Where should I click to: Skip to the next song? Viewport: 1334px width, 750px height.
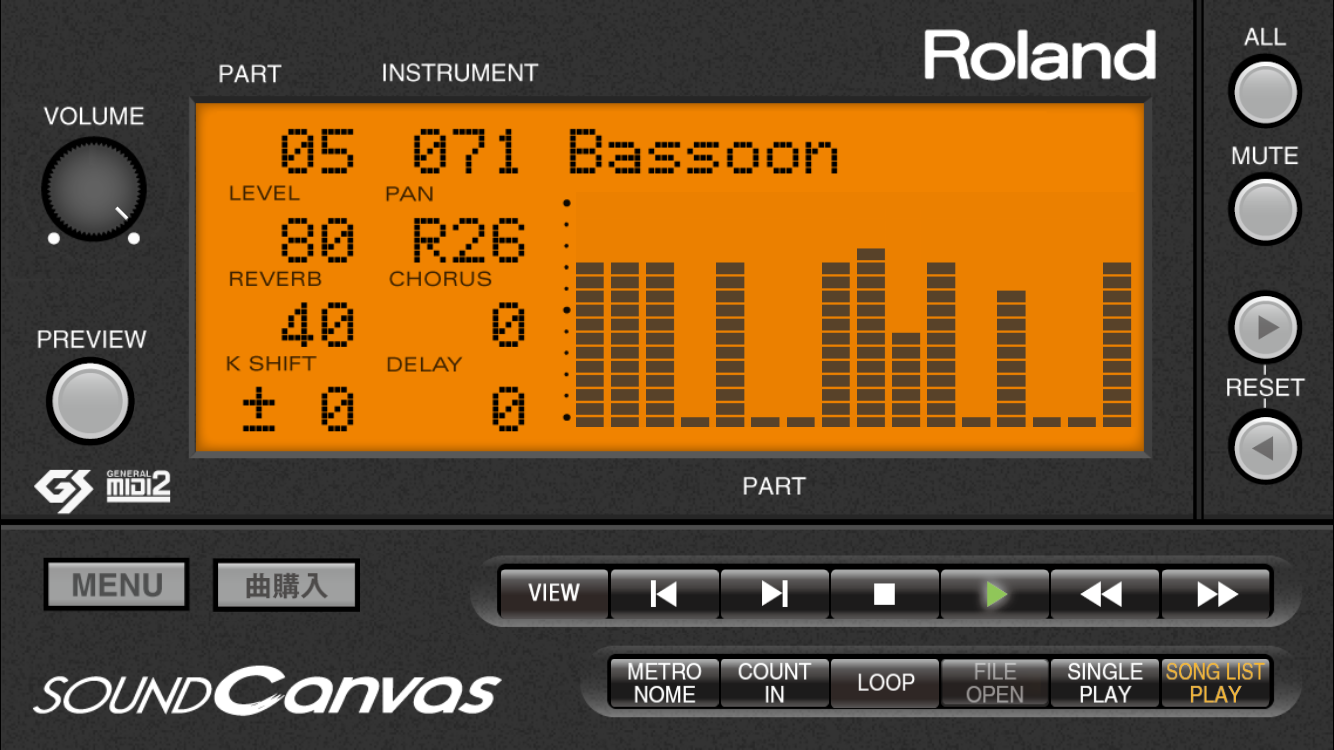(775, 594)
